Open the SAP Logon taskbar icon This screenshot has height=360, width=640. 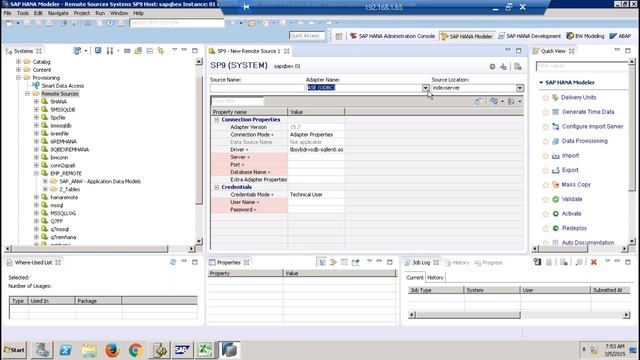[x=182, y=350]
